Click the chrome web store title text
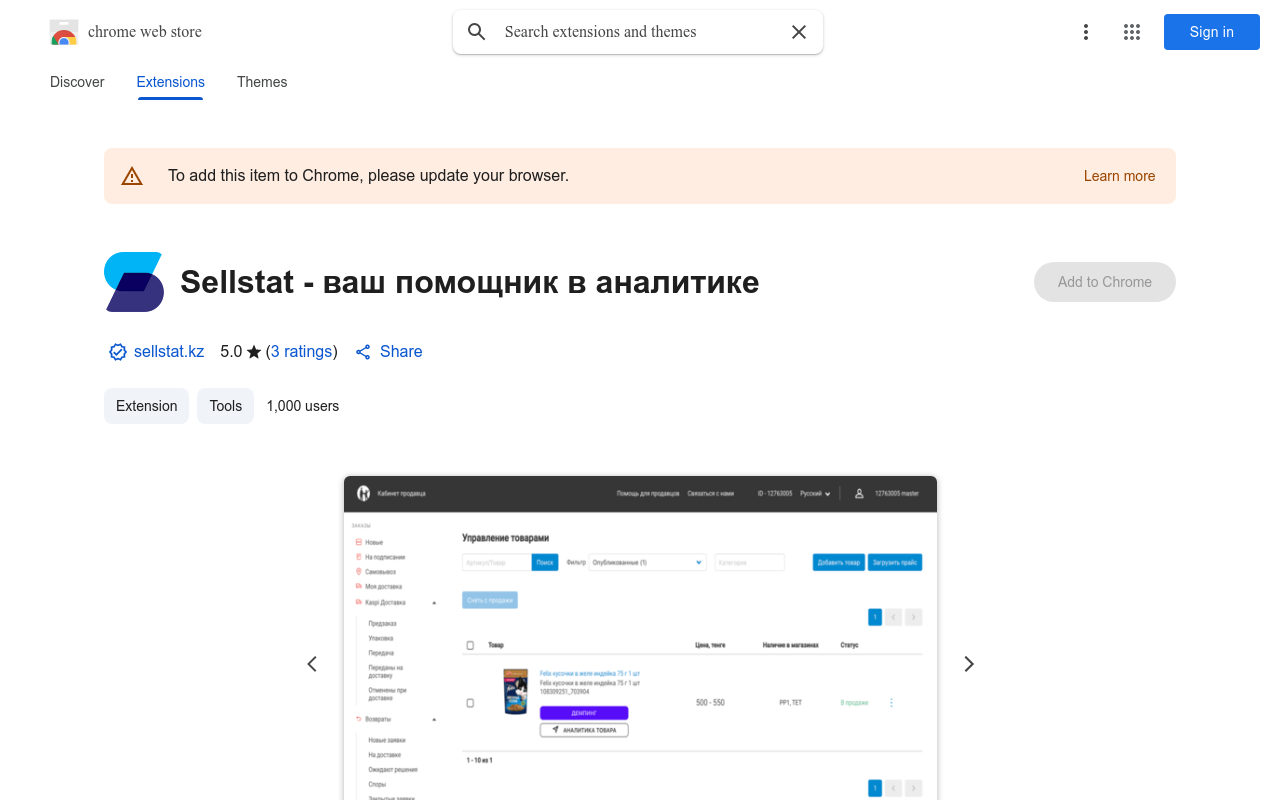Viewport: 1280px width, 800px height. pyautogui.click(x=145, y=32)
